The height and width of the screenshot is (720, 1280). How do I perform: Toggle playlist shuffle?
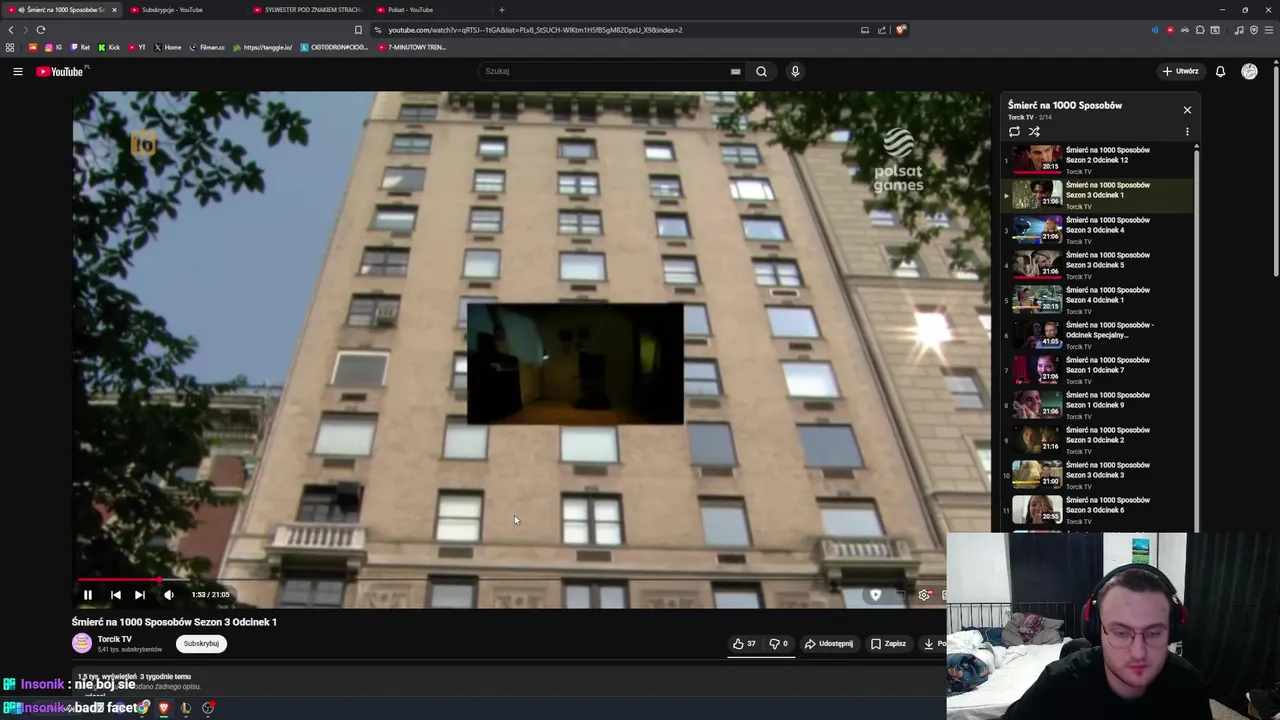coord(1034,131)
